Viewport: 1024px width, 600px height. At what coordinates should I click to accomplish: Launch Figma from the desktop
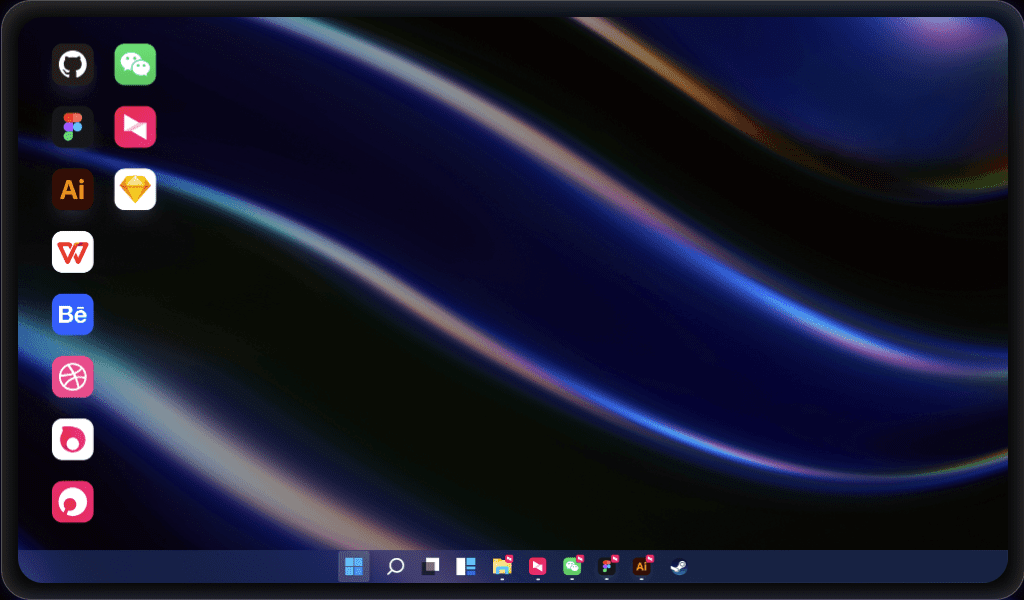[x=73, y=127]
